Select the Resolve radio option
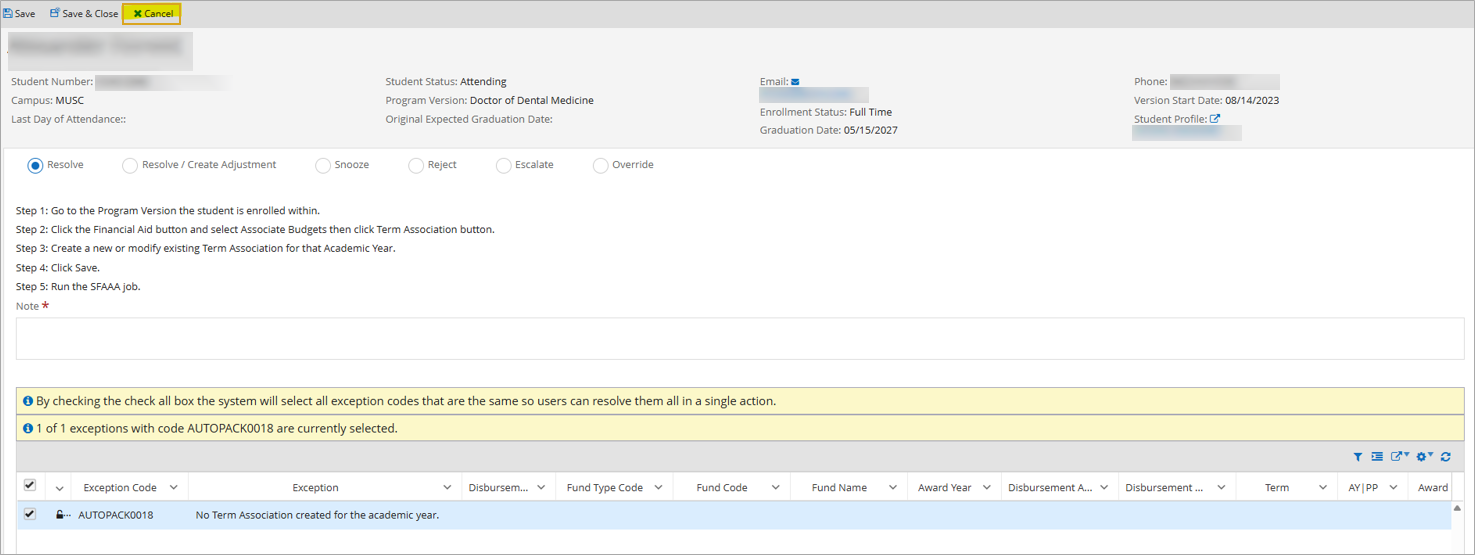This screenshot has height=555, width=1475. (x=35, y=165)
